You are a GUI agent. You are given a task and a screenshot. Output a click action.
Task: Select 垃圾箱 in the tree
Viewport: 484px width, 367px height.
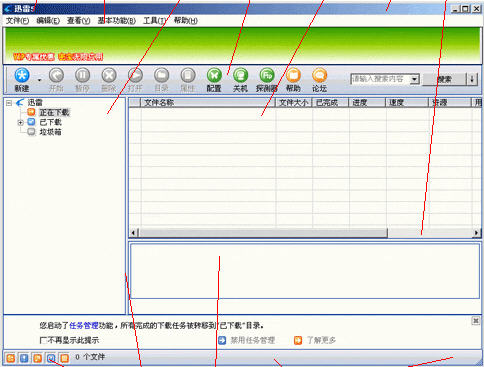click(50, 132)
